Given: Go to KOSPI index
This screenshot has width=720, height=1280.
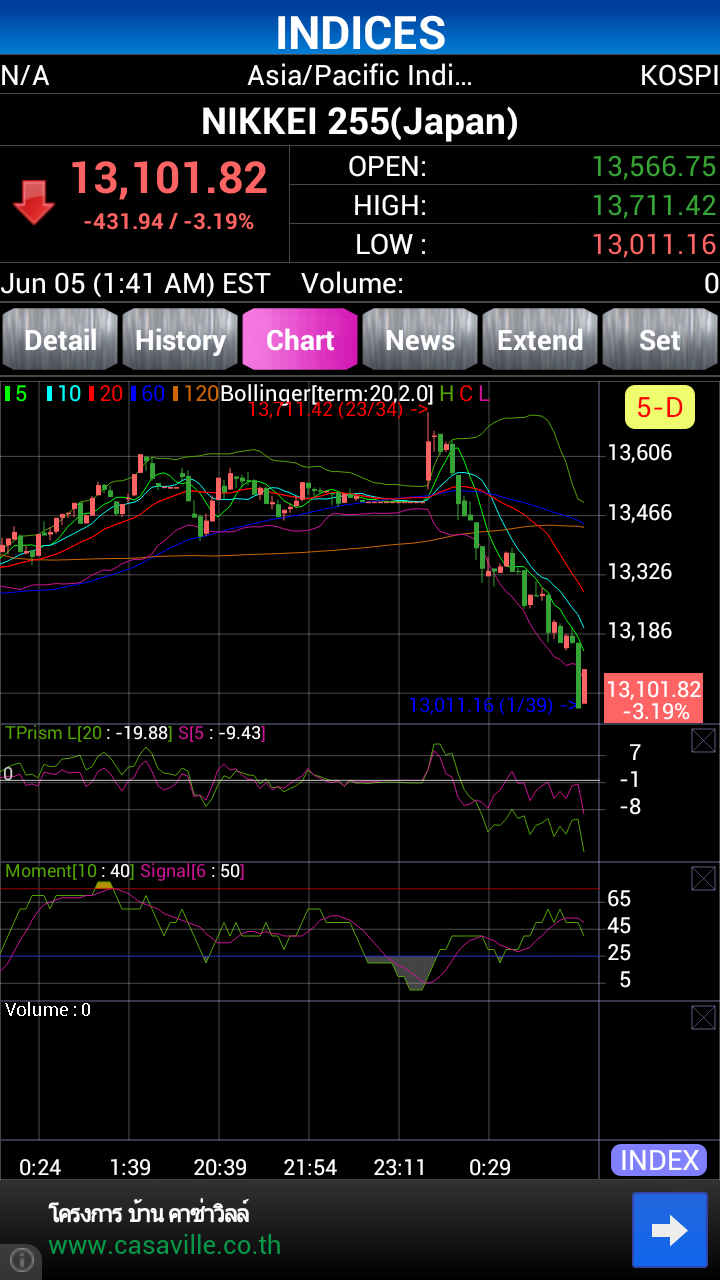Looking at the screenshot, I should click(x=679, y=76).
